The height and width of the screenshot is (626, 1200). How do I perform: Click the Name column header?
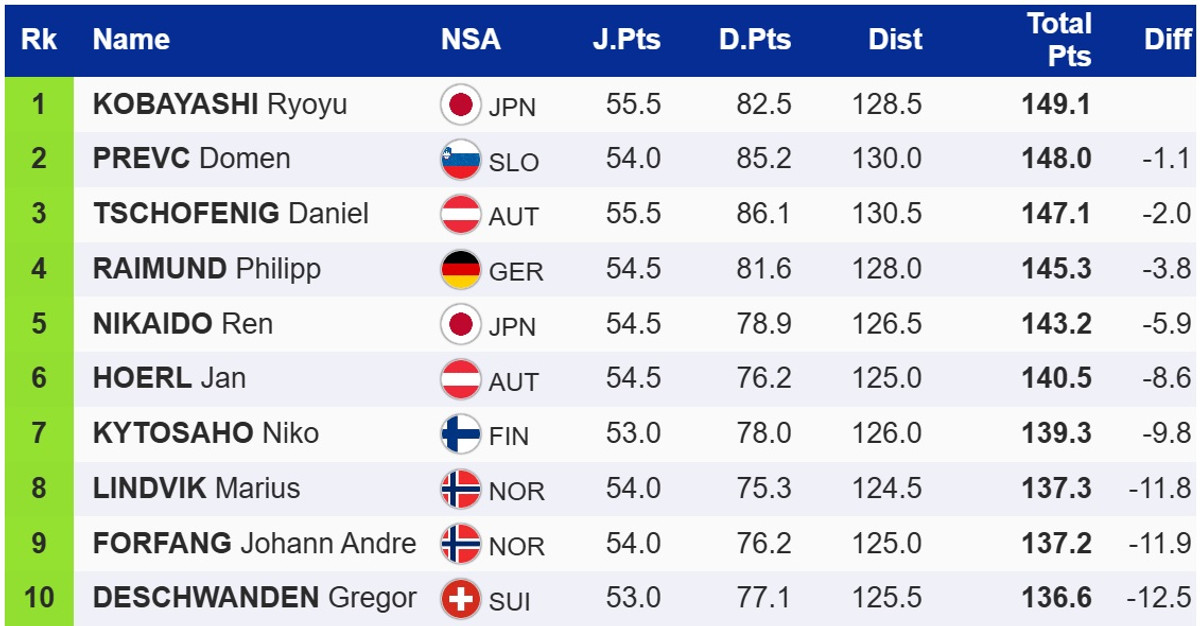131,40
